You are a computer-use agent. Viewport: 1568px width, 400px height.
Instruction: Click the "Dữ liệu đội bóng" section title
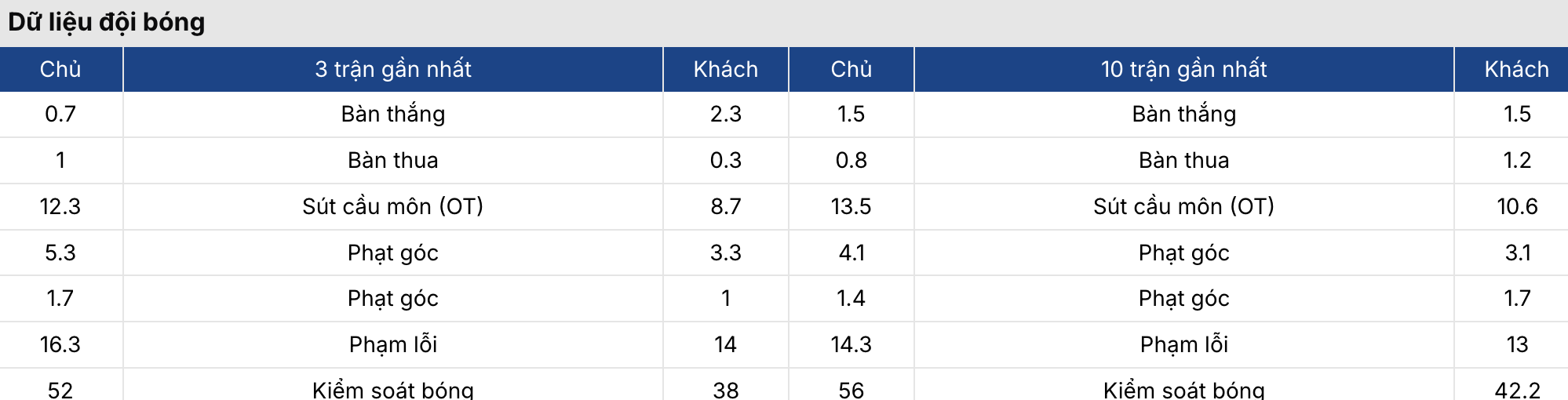(x=107, y=22)
